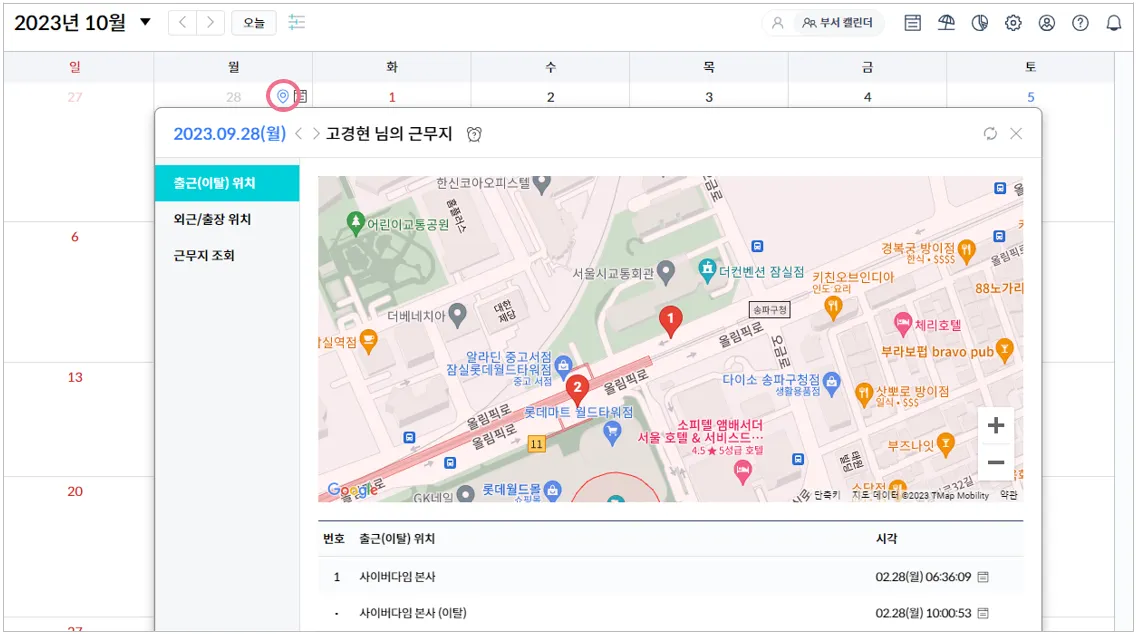Open note icon beside 06:36:09 time
The image size is (1139, 634).
983,577
